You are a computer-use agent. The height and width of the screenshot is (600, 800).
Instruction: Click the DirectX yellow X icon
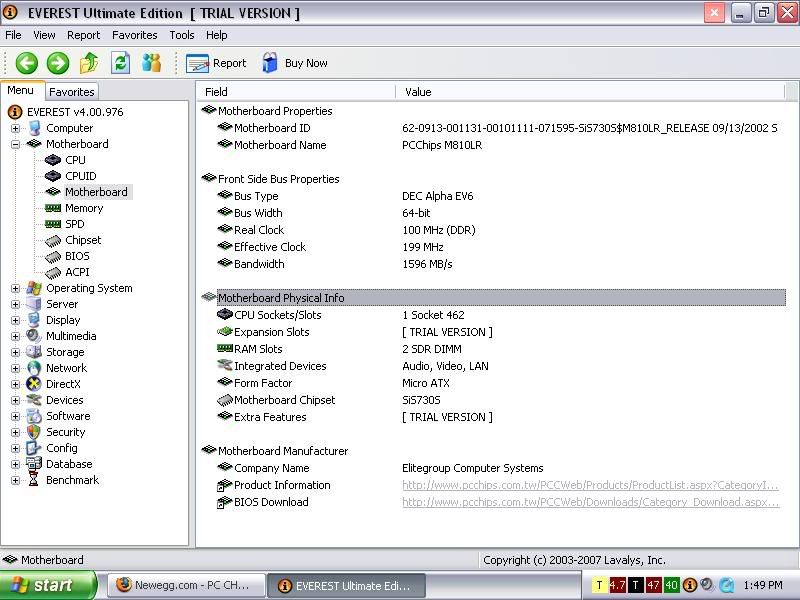point(34,384)
